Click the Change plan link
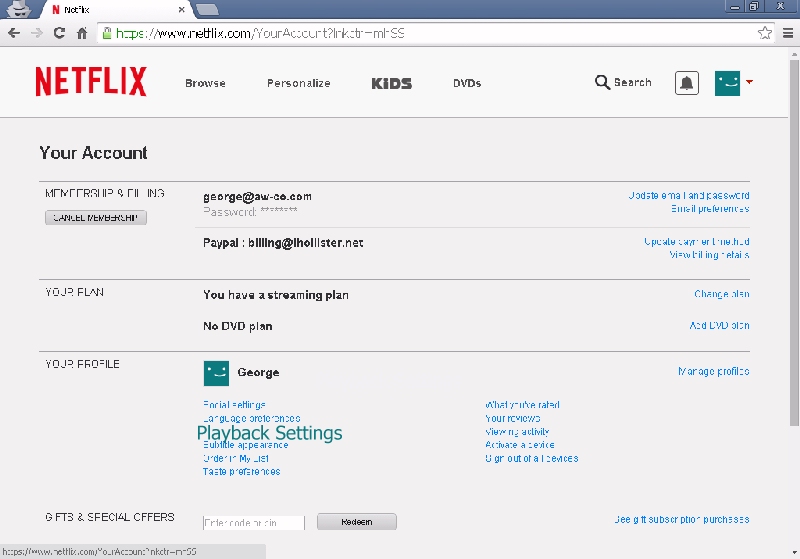 [722, 294]
